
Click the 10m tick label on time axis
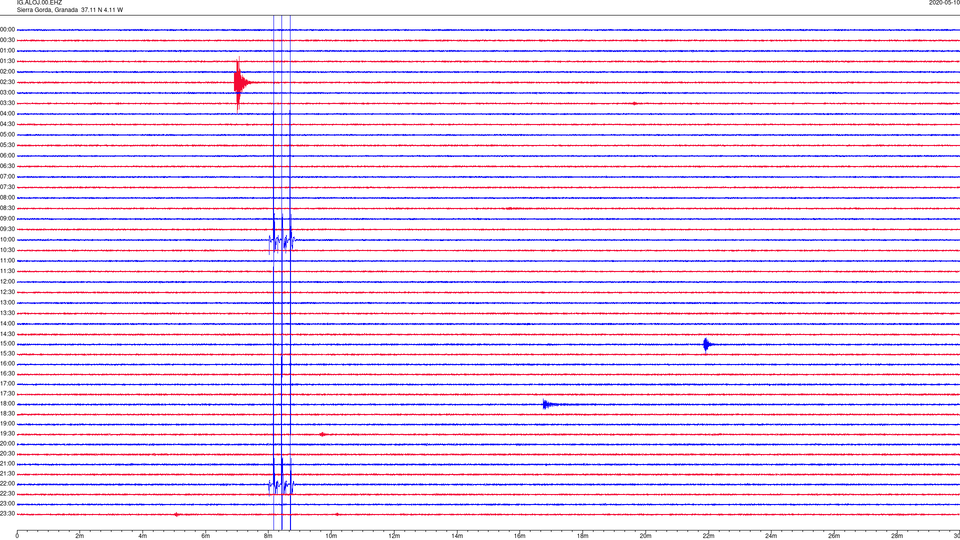click(x=331, y=536)
